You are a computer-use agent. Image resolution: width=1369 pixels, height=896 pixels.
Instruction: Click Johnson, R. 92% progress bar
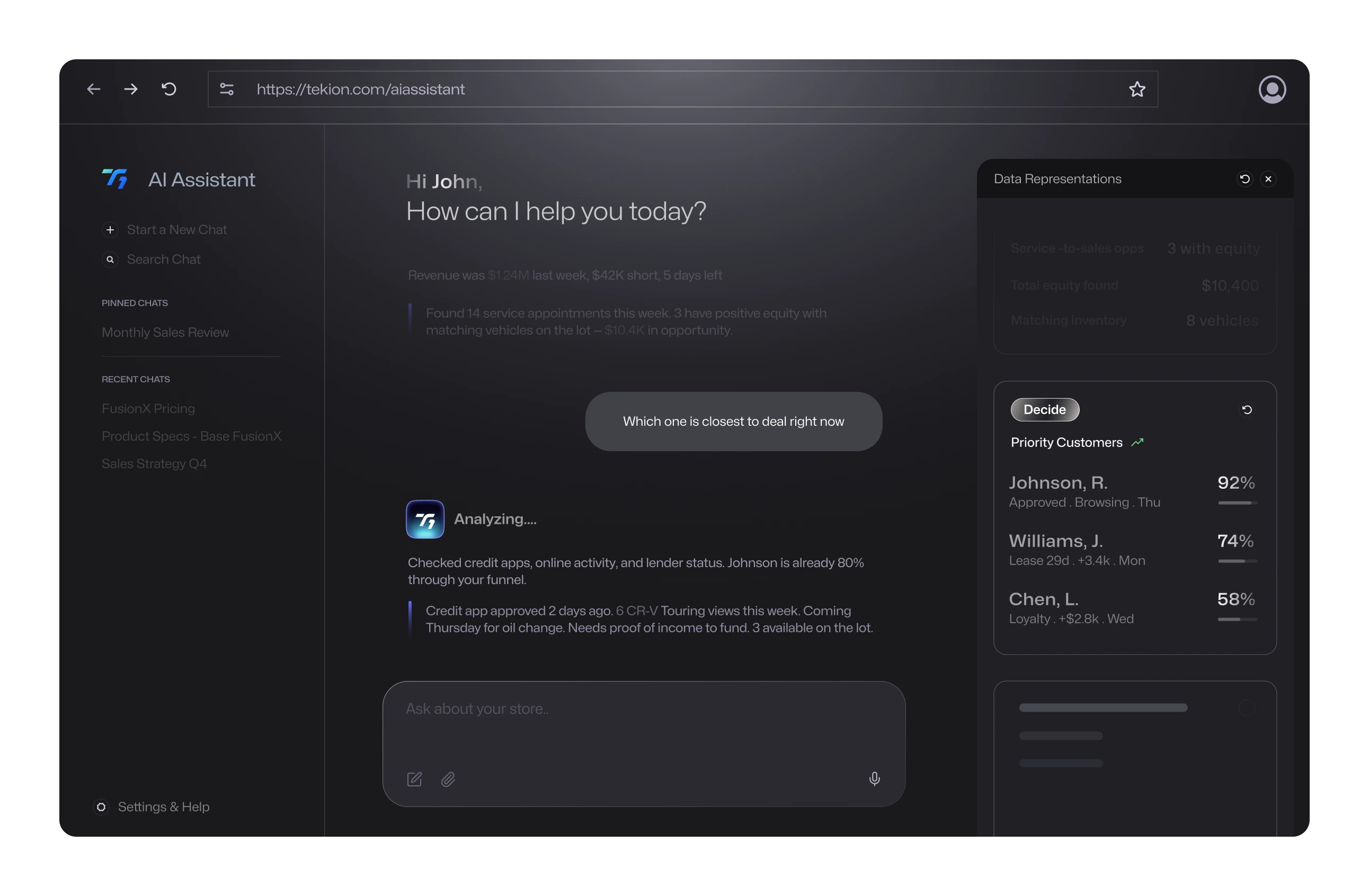1237,503
